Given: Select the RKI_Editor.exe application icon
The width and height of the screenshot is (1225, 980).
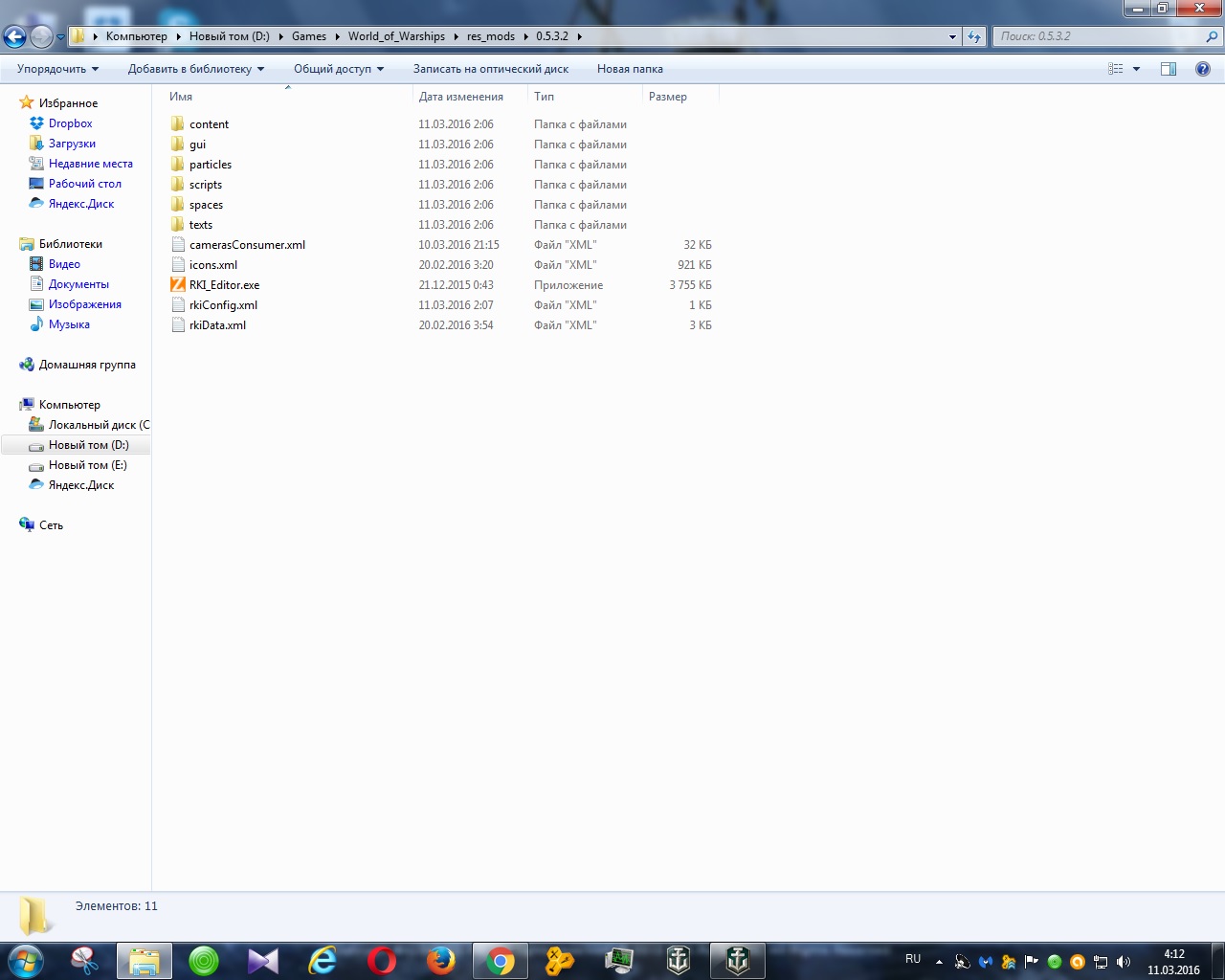Looking at the screenshot, I should 177,285.
